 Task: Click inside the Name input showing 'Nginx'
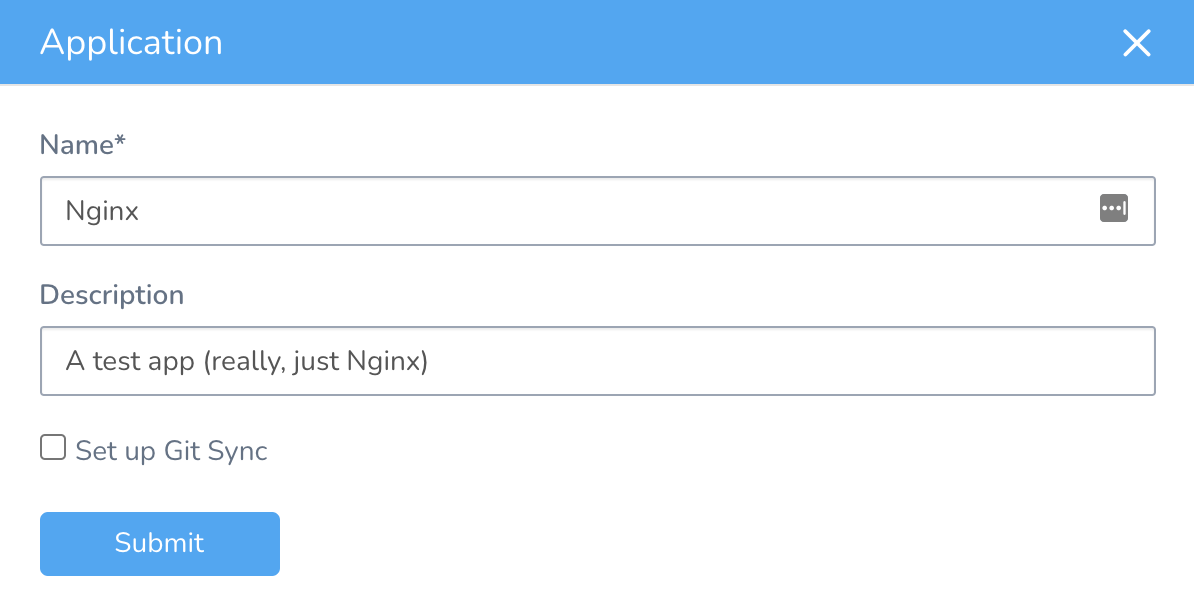(x=400, y=211)
